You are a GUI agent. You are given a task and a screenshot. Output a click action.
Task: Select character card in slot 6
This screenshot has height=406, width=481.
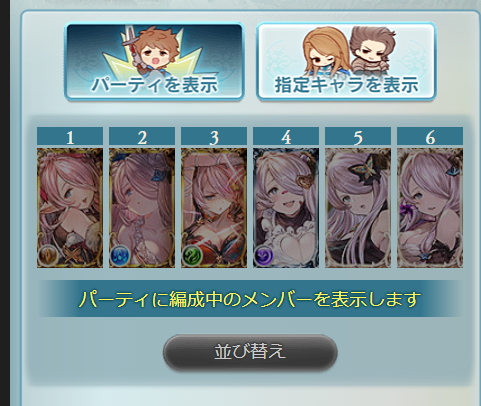pyautogui.click(x=430, y=208)
